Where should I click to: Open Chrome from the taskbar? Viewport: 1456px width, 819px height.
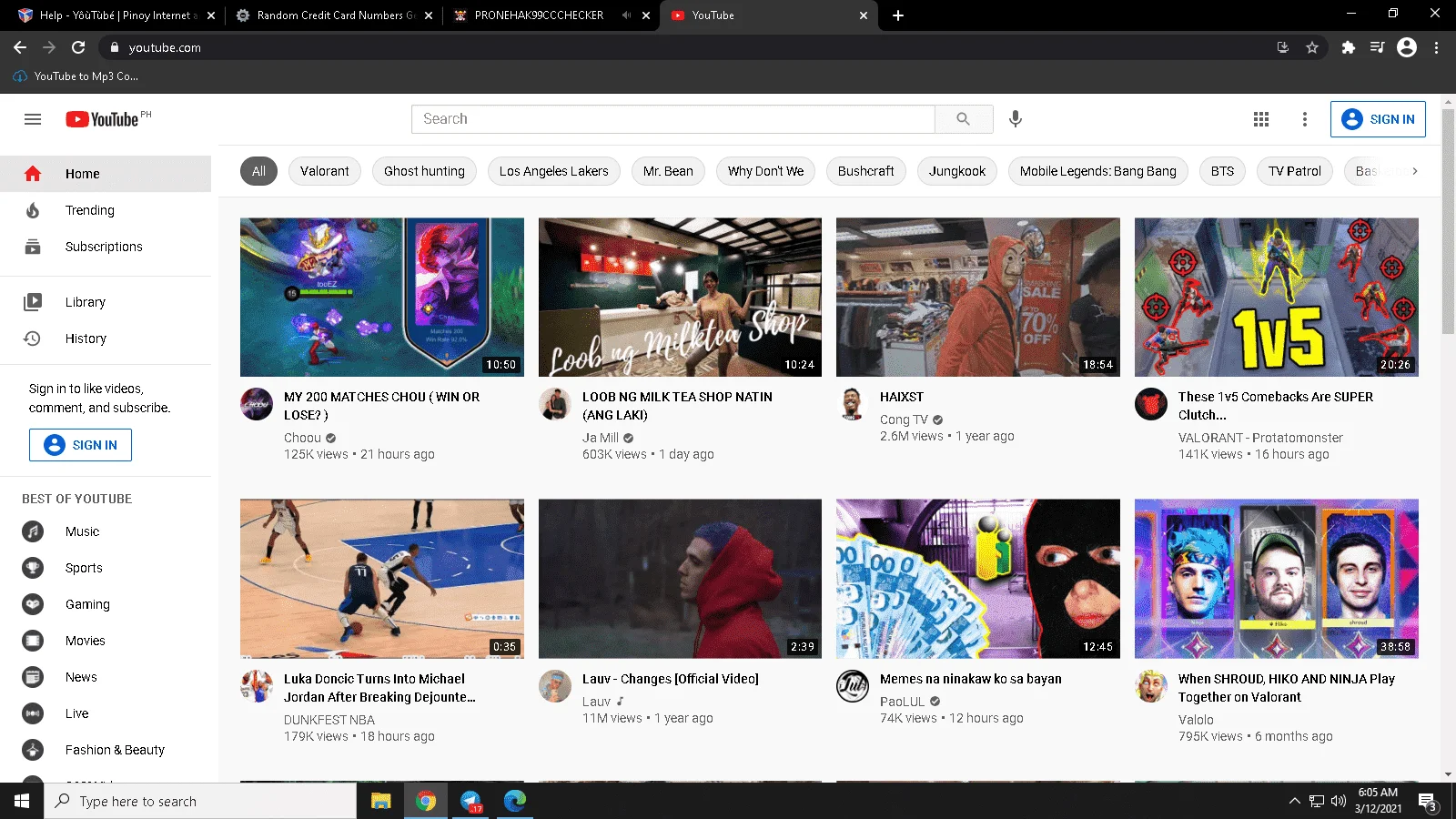[426, 801]
